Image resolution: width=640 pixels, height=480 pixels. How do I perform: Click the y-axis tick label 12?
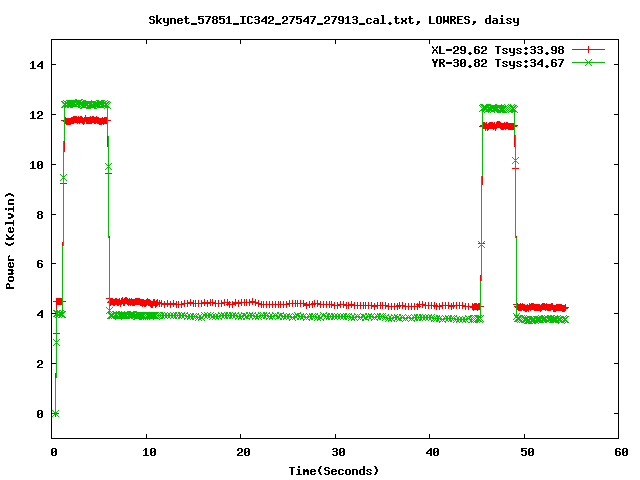coord(36,115)
